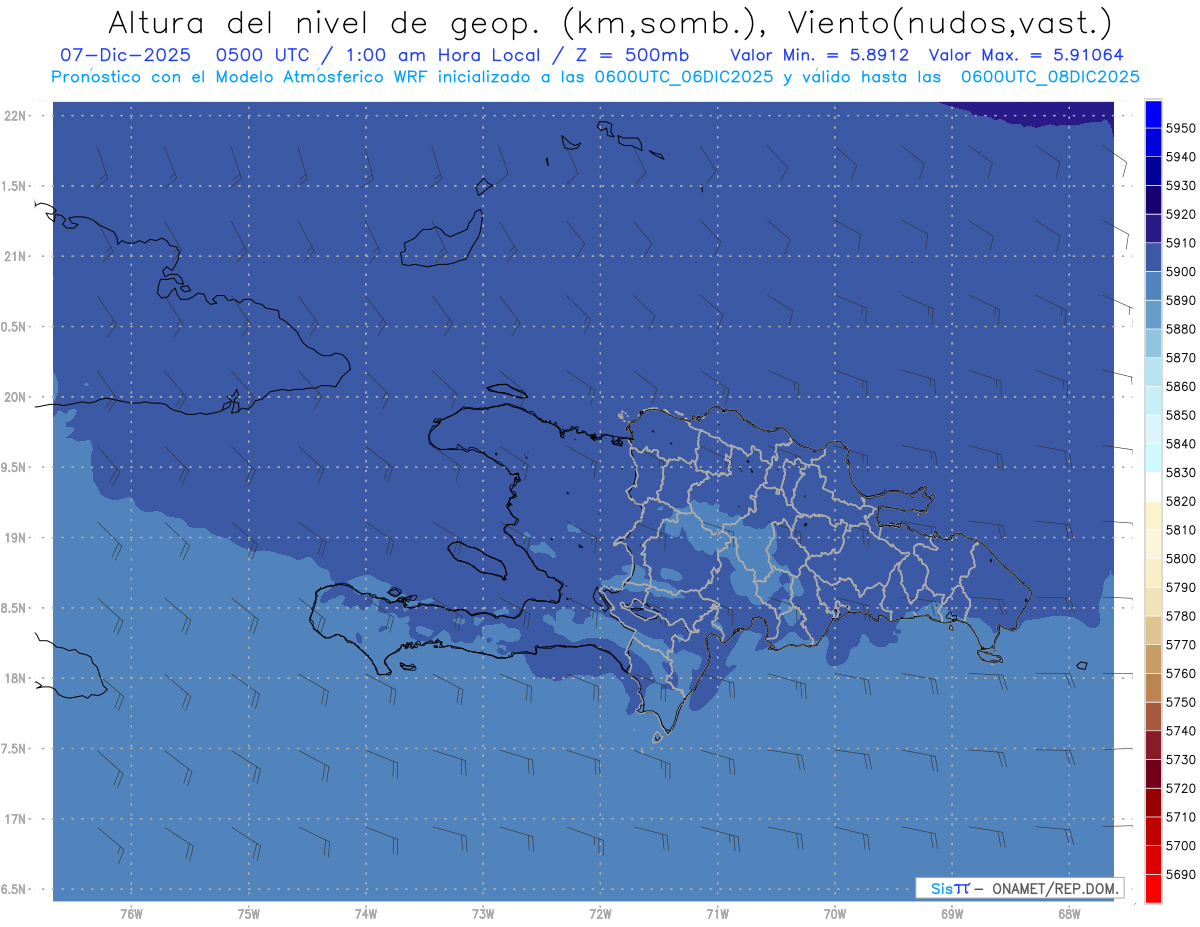This screenshot has height=927, width=1200.
Task: Click the 5740 legend value
Action: pyautogui.click(x=1180, y=731)
